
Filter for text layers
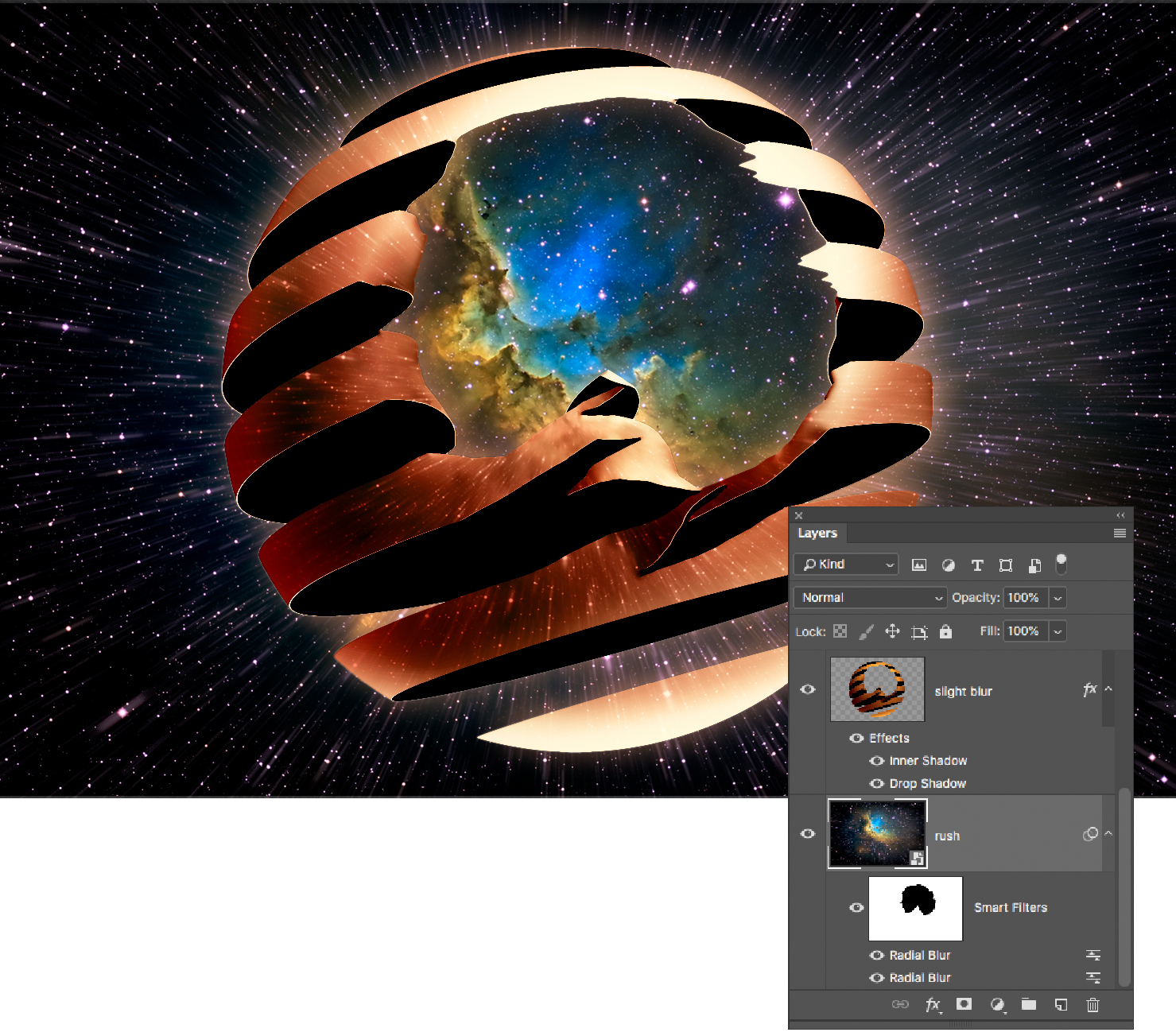pyautogui.click(x=977, y=565)
